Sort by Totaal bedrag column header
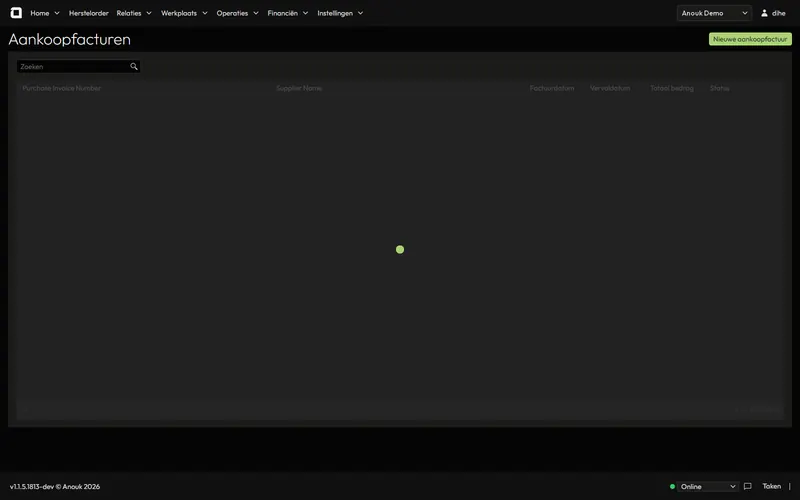 coord(671,88)
